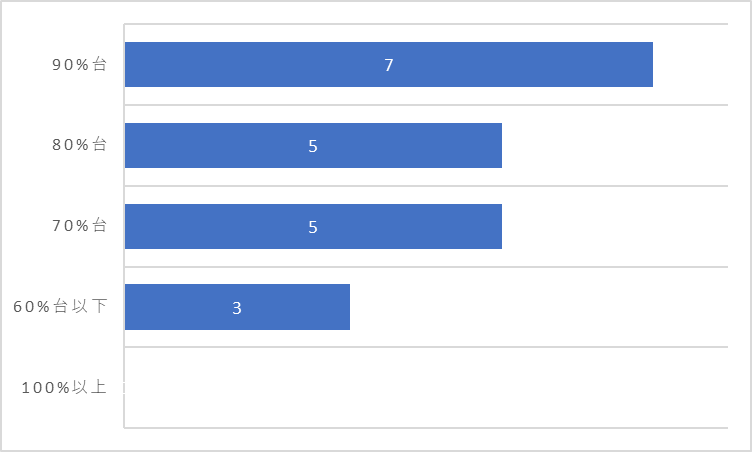Click gridline between 90%台 and 80%台
The height and width of the screenshot is (452, 752).
coord(426,105)
